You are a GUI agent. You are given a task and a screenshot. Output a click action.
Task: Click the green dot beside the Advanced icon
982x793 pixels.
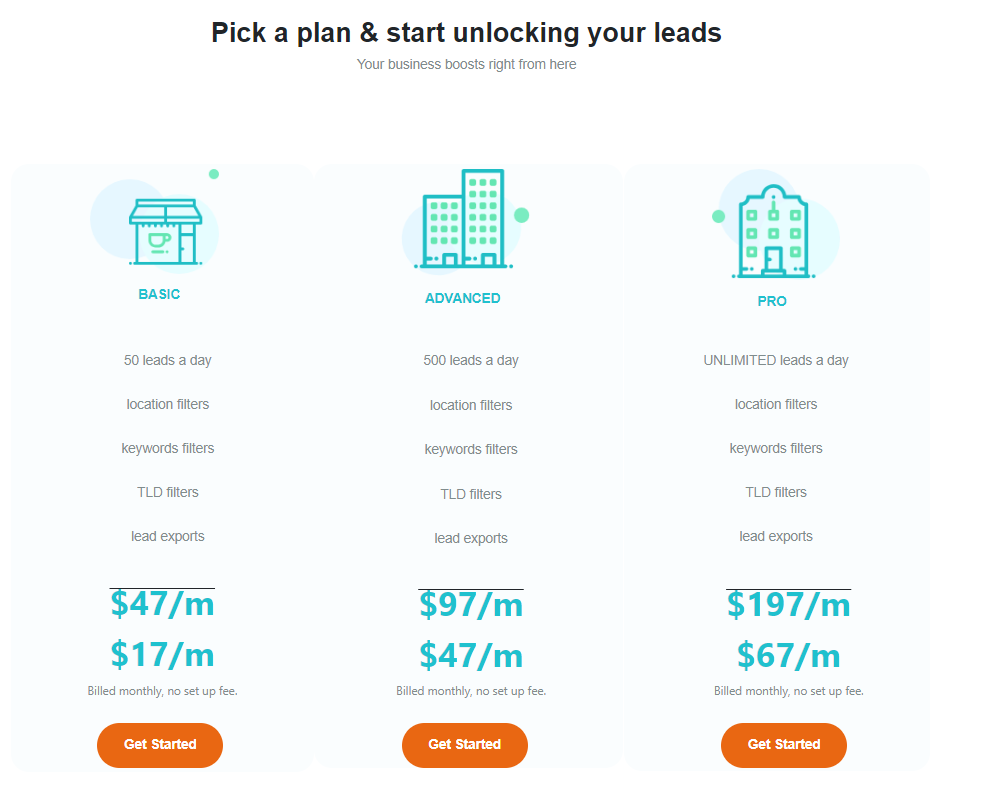[522, 215]
